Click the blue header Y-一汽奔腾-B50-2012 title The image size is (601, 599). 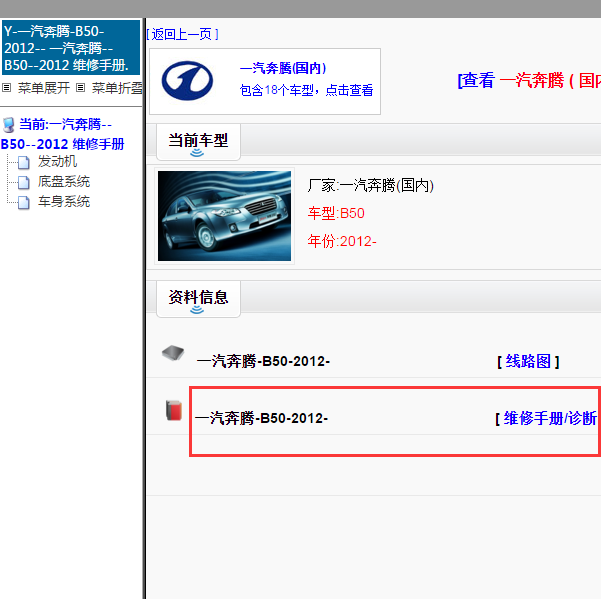[x=71, y=48]
